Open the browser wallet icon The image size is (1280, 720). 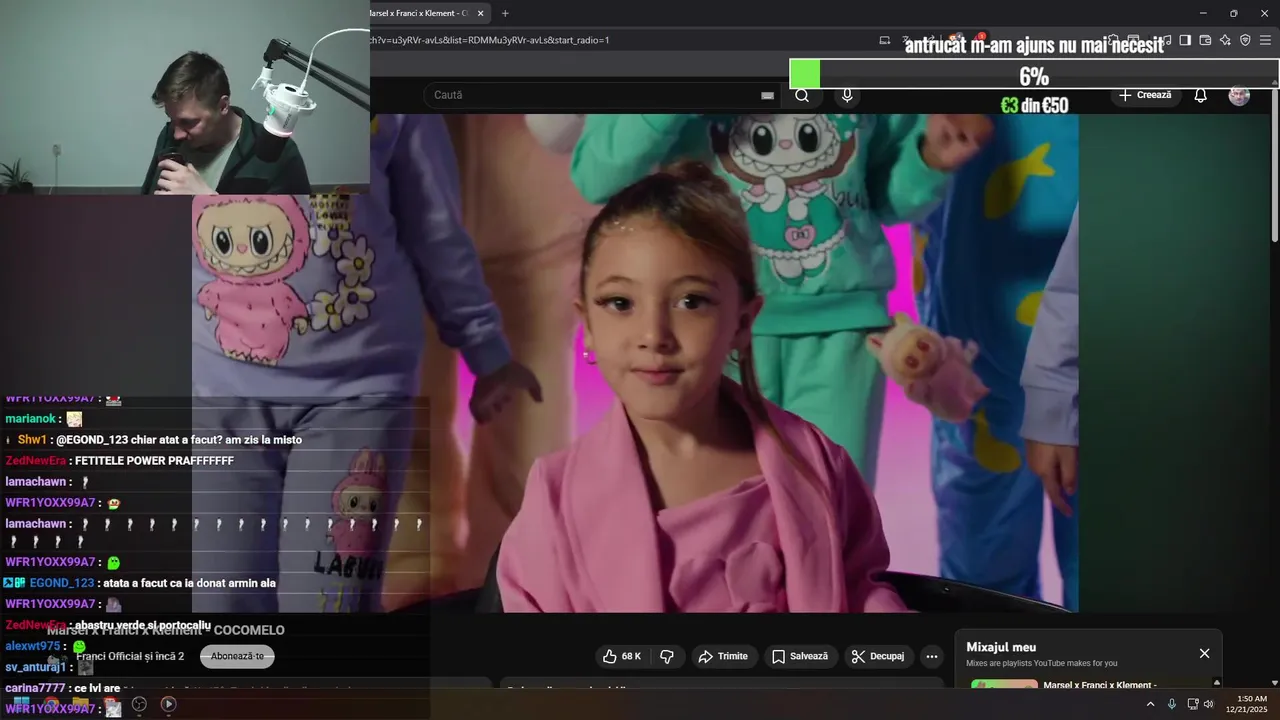[1205, 40]
